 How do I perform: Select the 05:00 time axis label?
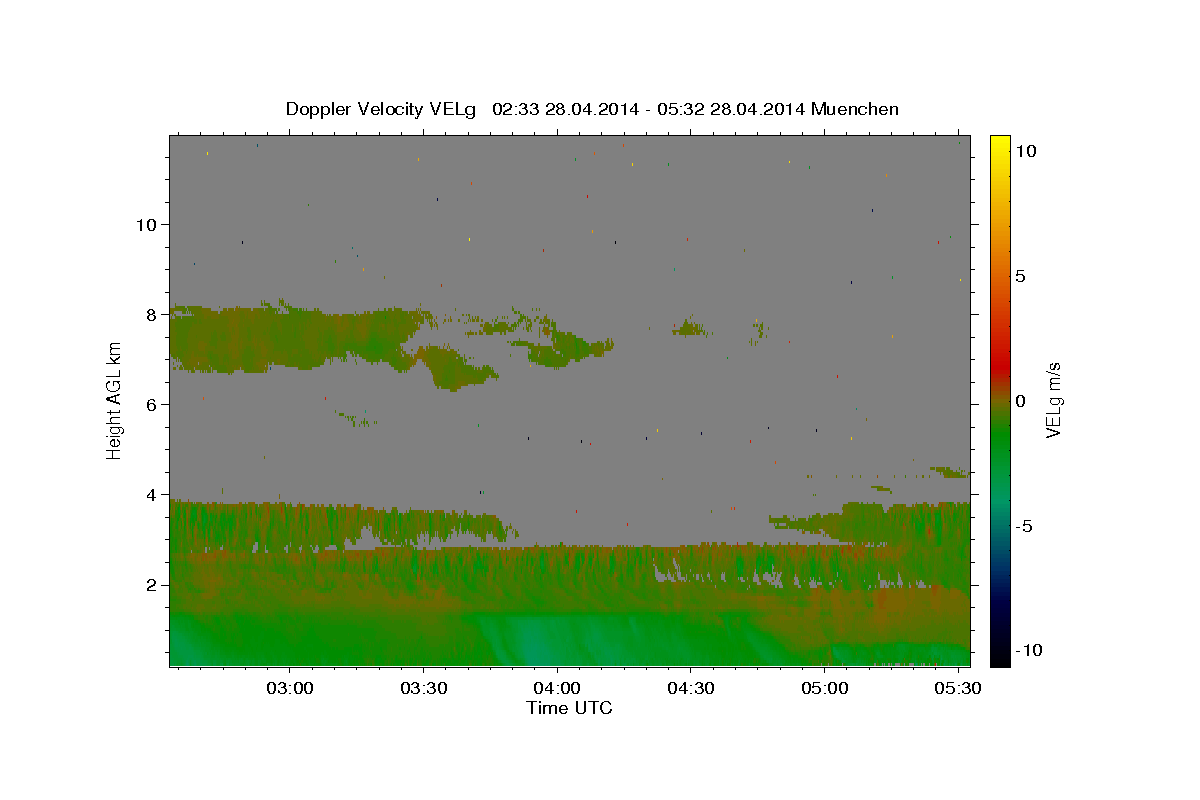click(x=825, y=688)
